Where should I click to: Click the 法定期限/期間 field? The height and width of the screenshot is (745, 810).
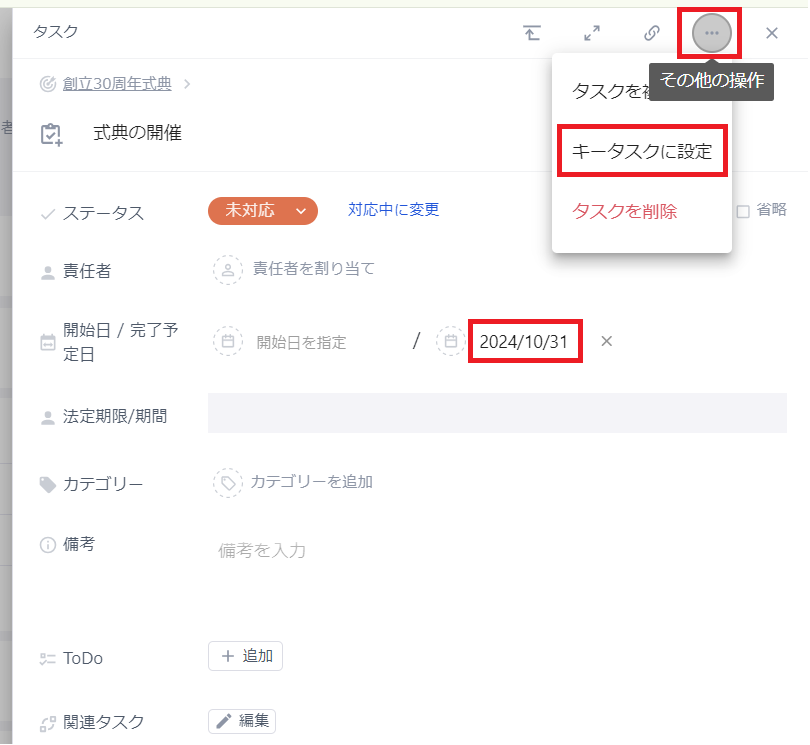point(497,413)
